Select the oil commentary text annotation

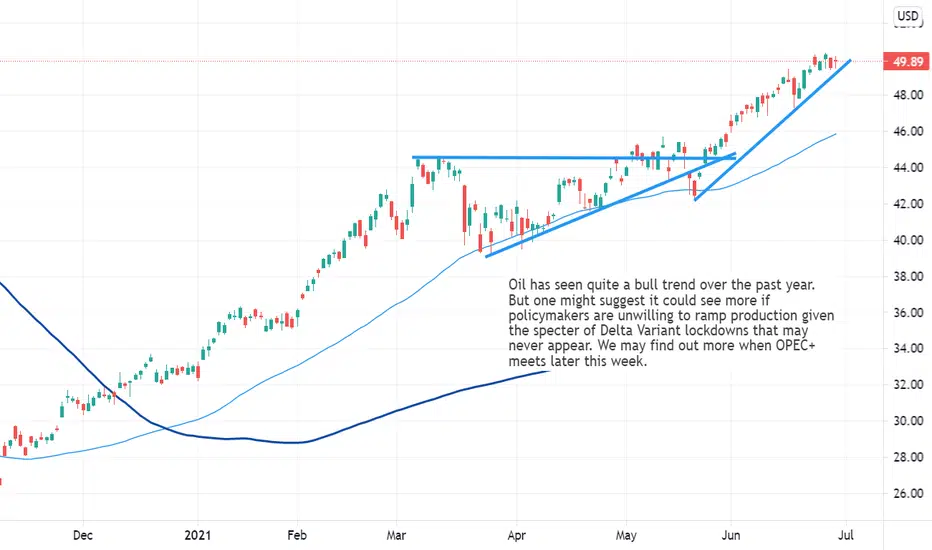[671, 322]
